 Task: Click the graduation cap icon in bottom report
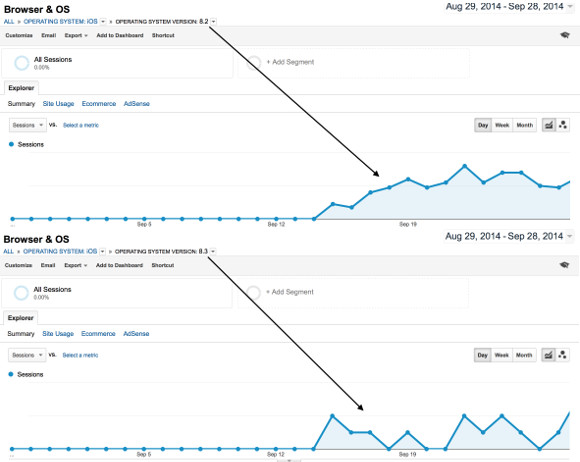(564, 265)
